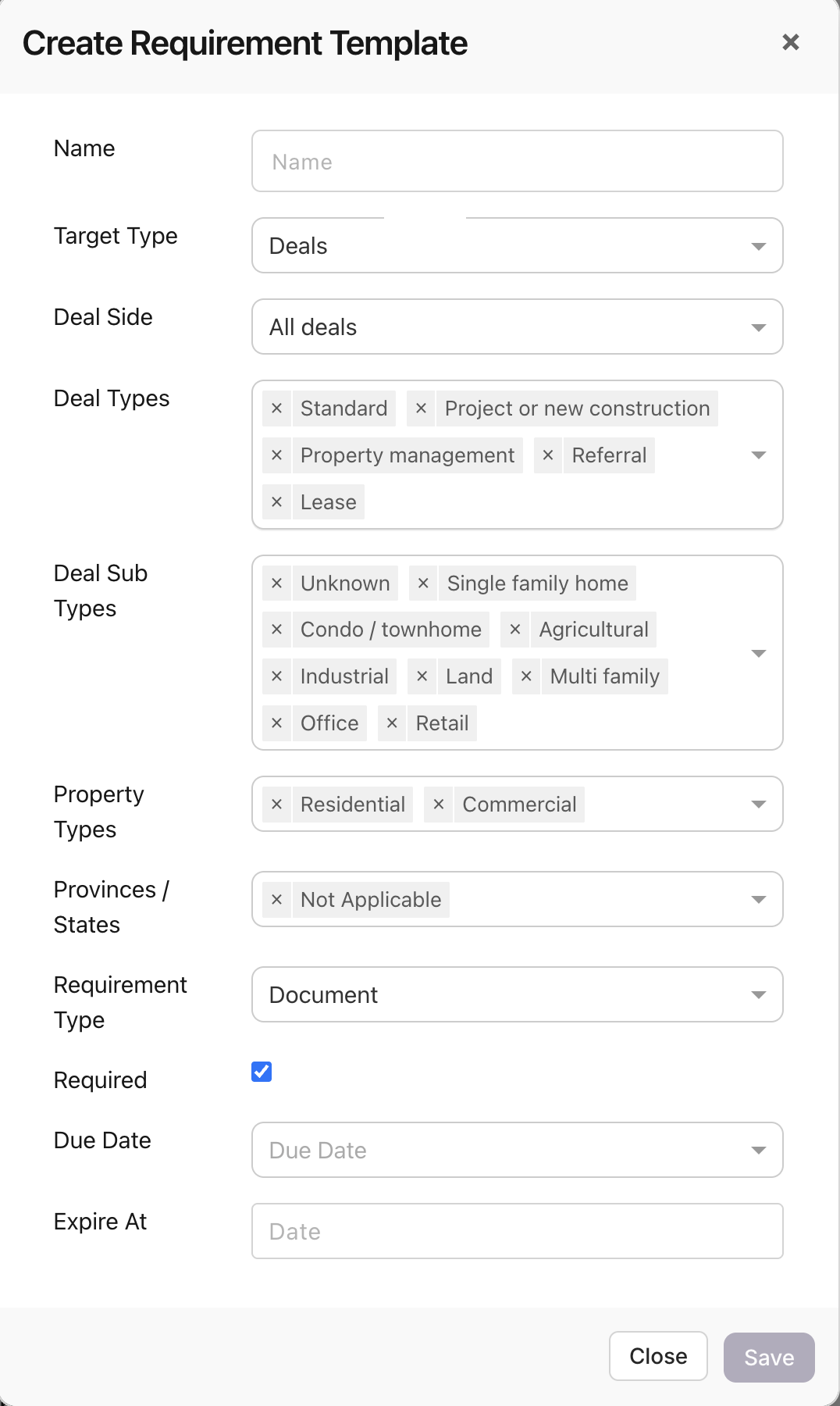Expand the Deal Sub Types list arrow
Viewport: 840px width, 1406px height.
click(x=758, y=653)
